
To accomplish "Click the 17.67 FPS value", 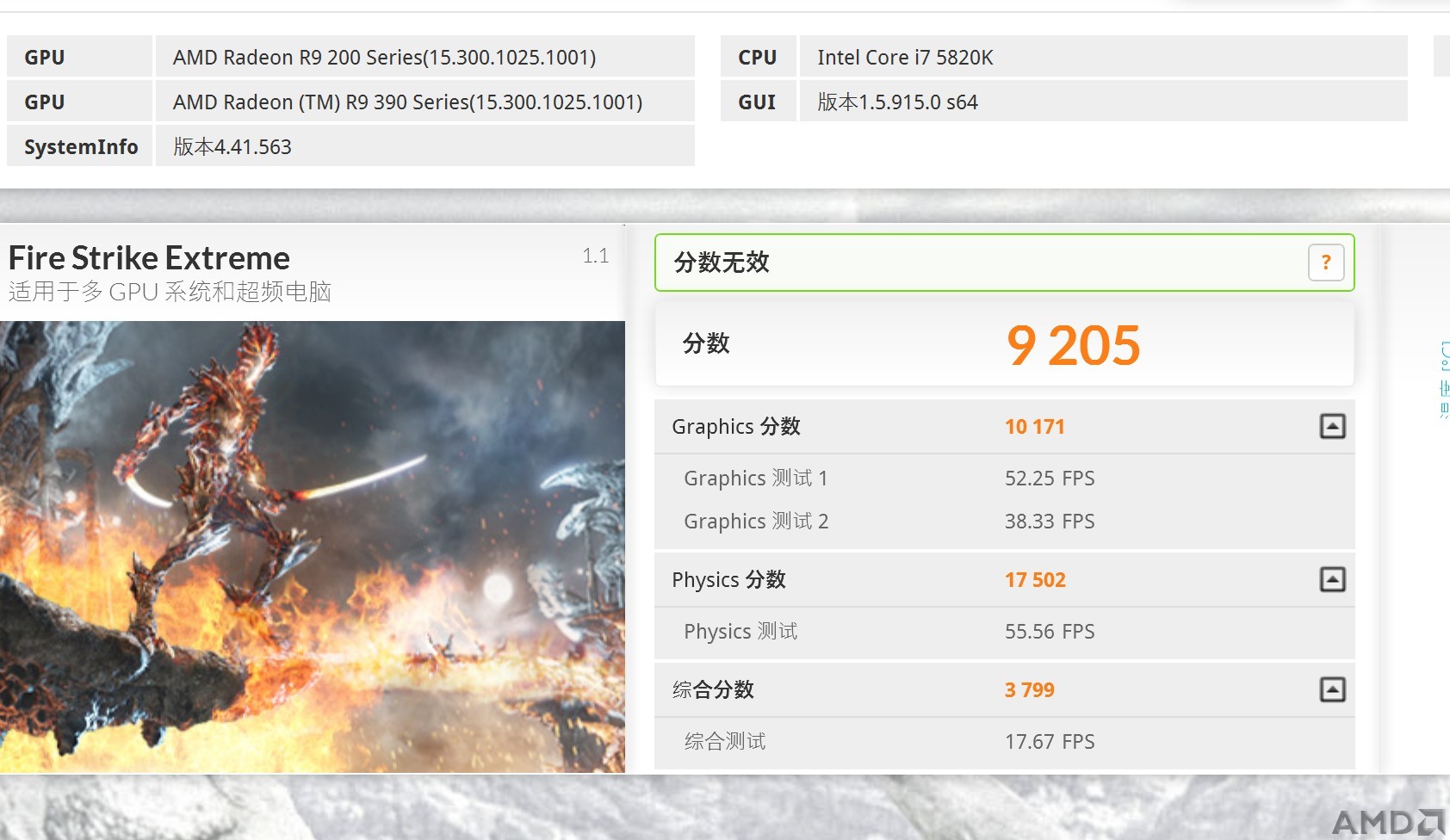I will click(1050, 742).
